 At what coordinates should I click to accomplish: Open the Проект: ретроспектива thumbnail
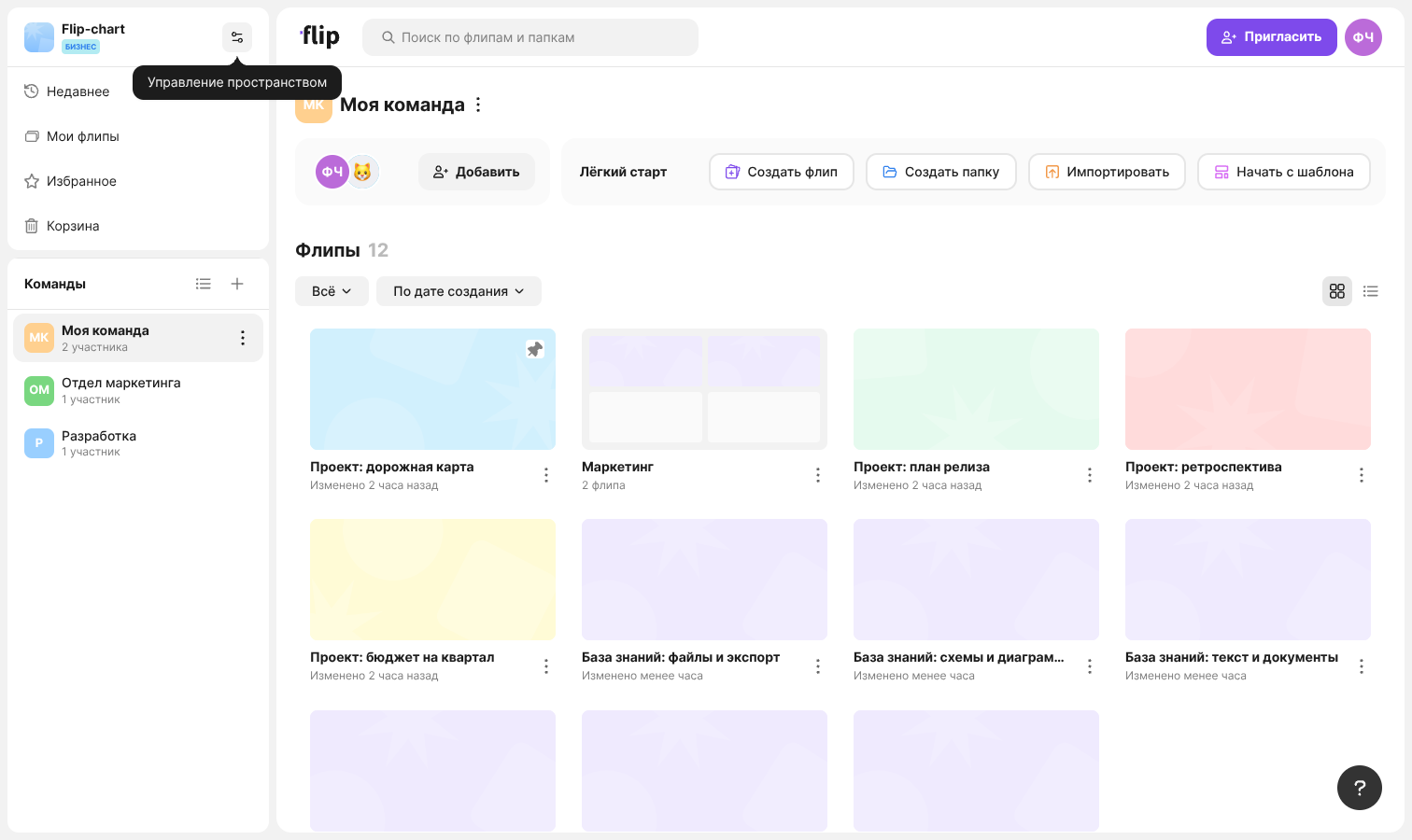pos(1248,389)
